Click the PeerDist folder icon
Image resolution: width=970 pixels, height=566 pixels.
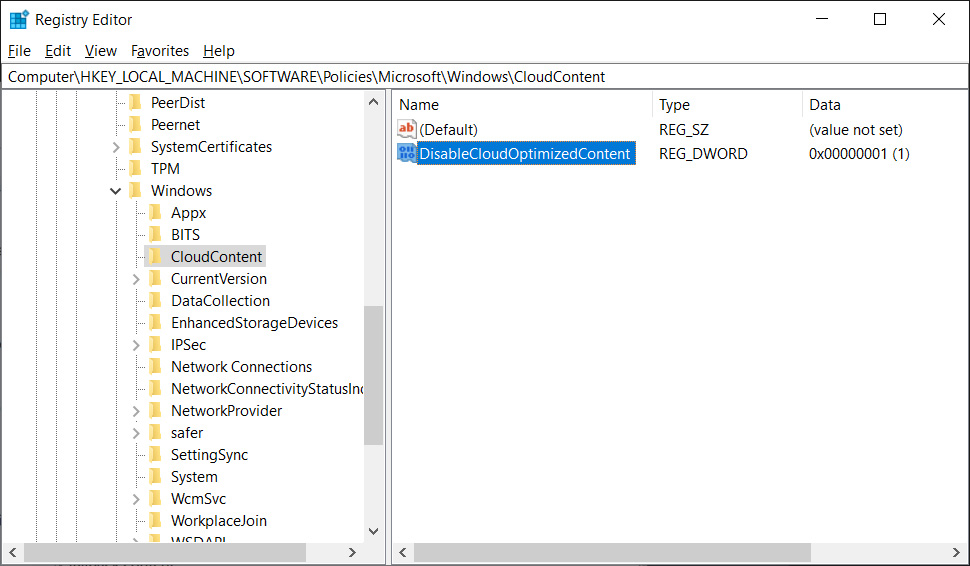135,103
